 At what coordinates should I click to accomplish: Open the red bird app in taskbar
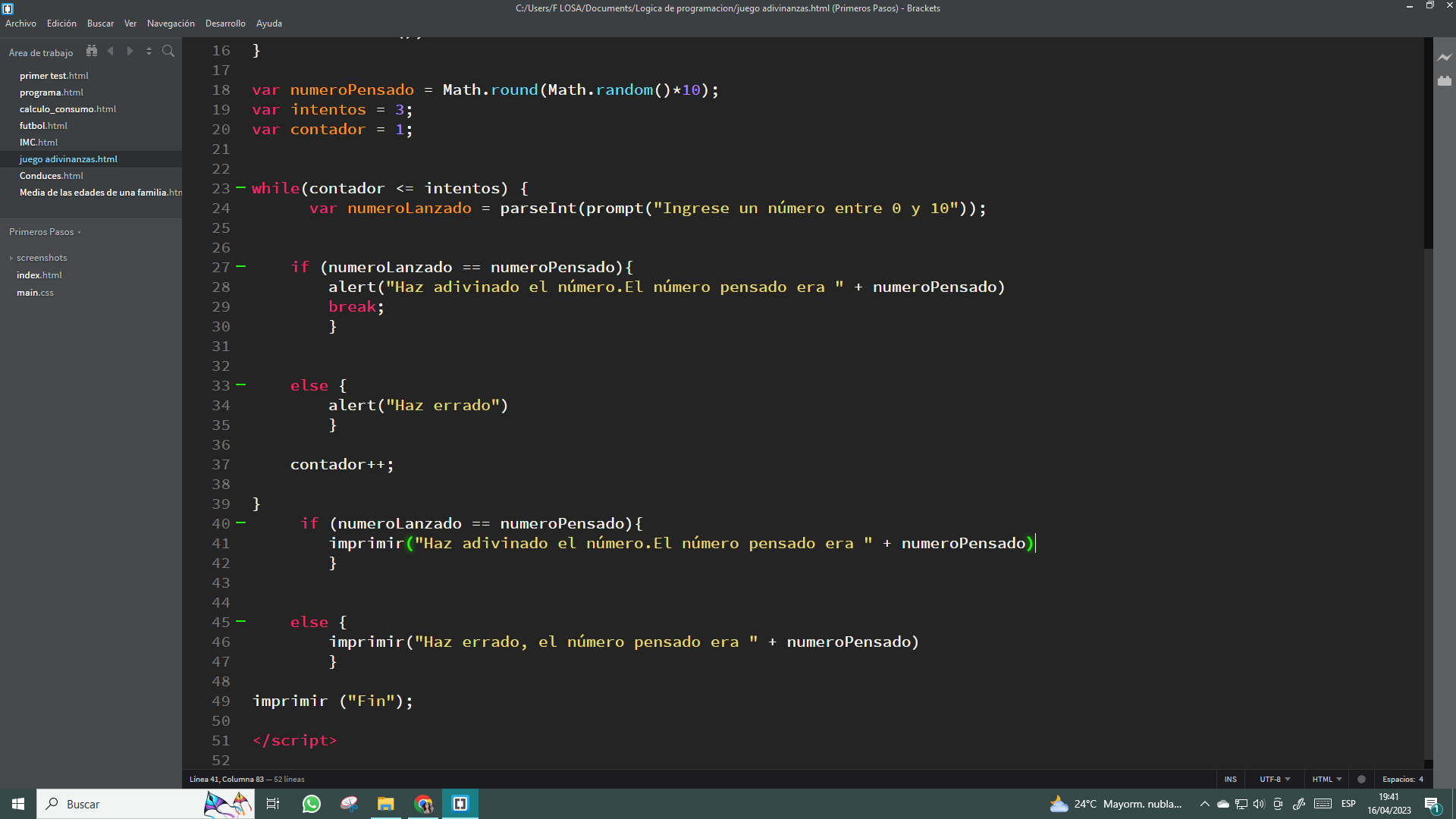(x=349, y=804)
